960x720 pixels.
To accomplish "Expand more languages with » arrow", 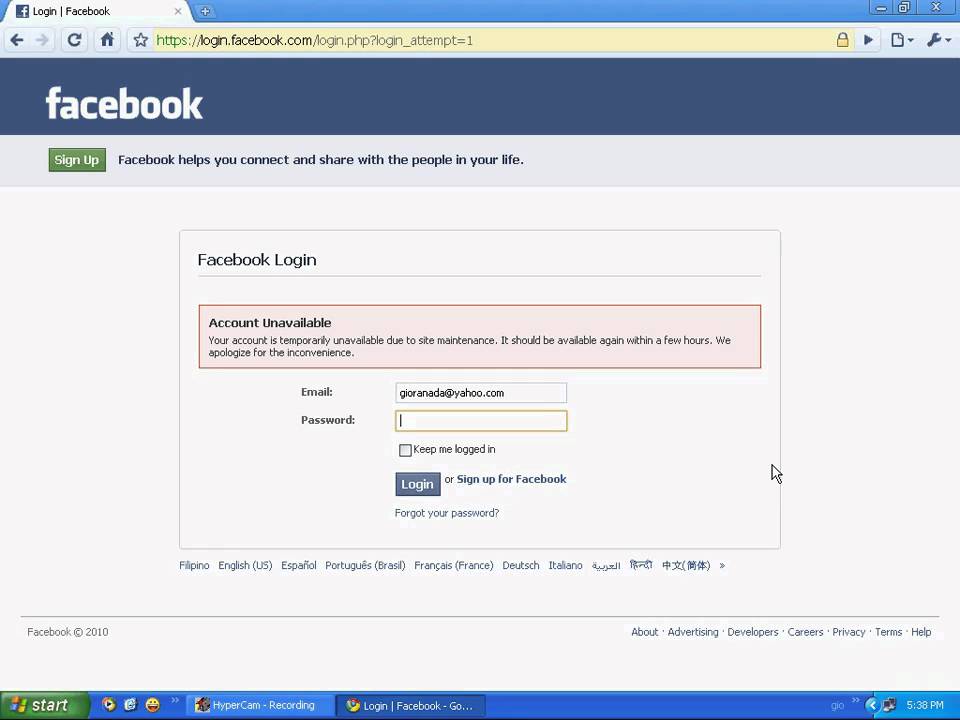I will 722,566.
